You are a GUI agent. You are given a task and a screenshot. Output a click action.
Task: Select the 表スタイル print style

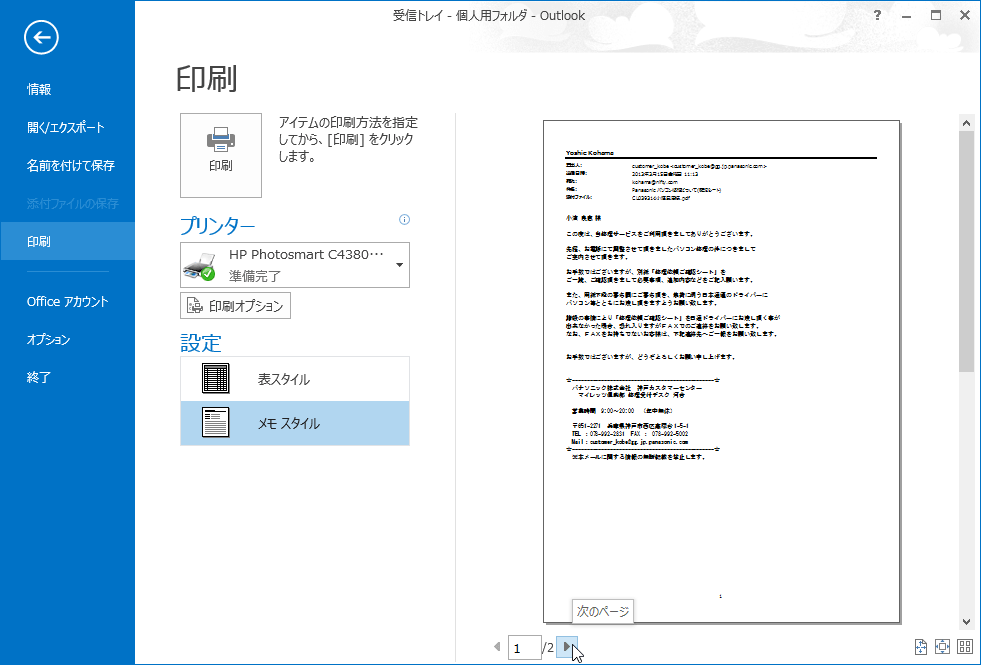(295, 379)
